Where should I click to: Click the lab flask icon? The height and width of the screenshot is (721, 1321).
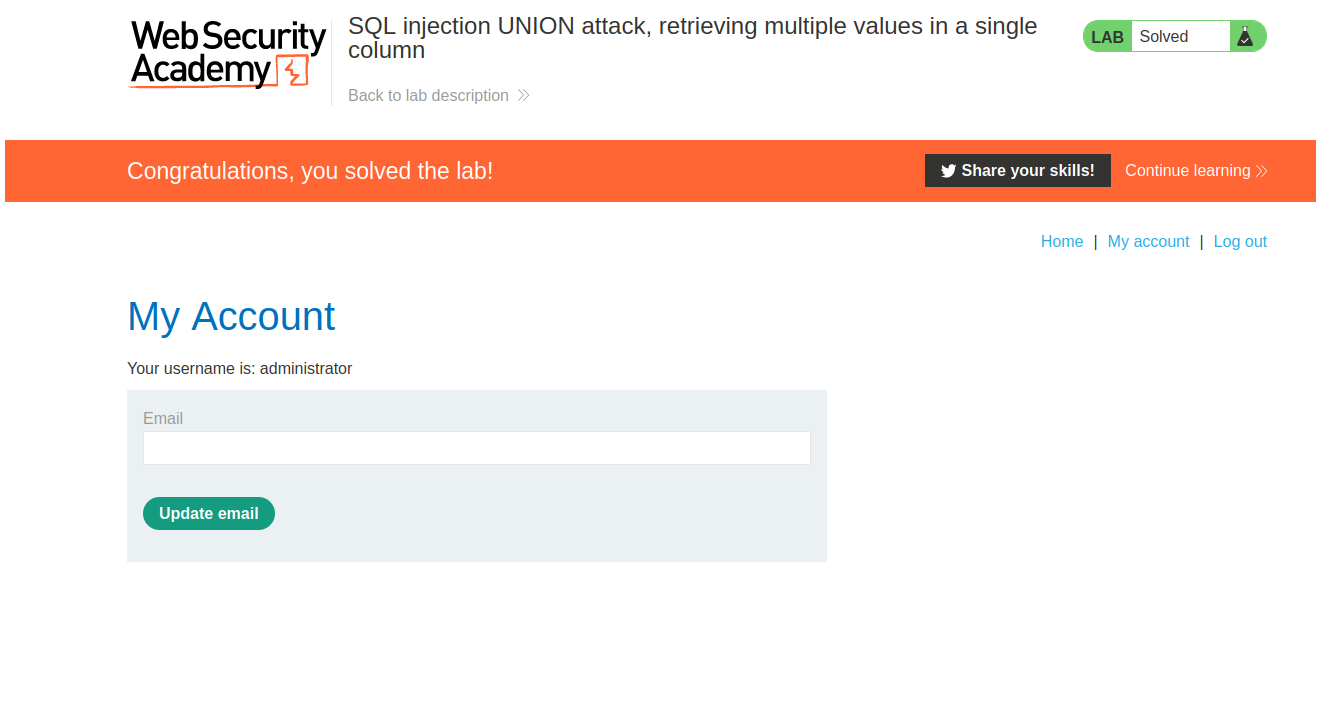point(1244,37)
